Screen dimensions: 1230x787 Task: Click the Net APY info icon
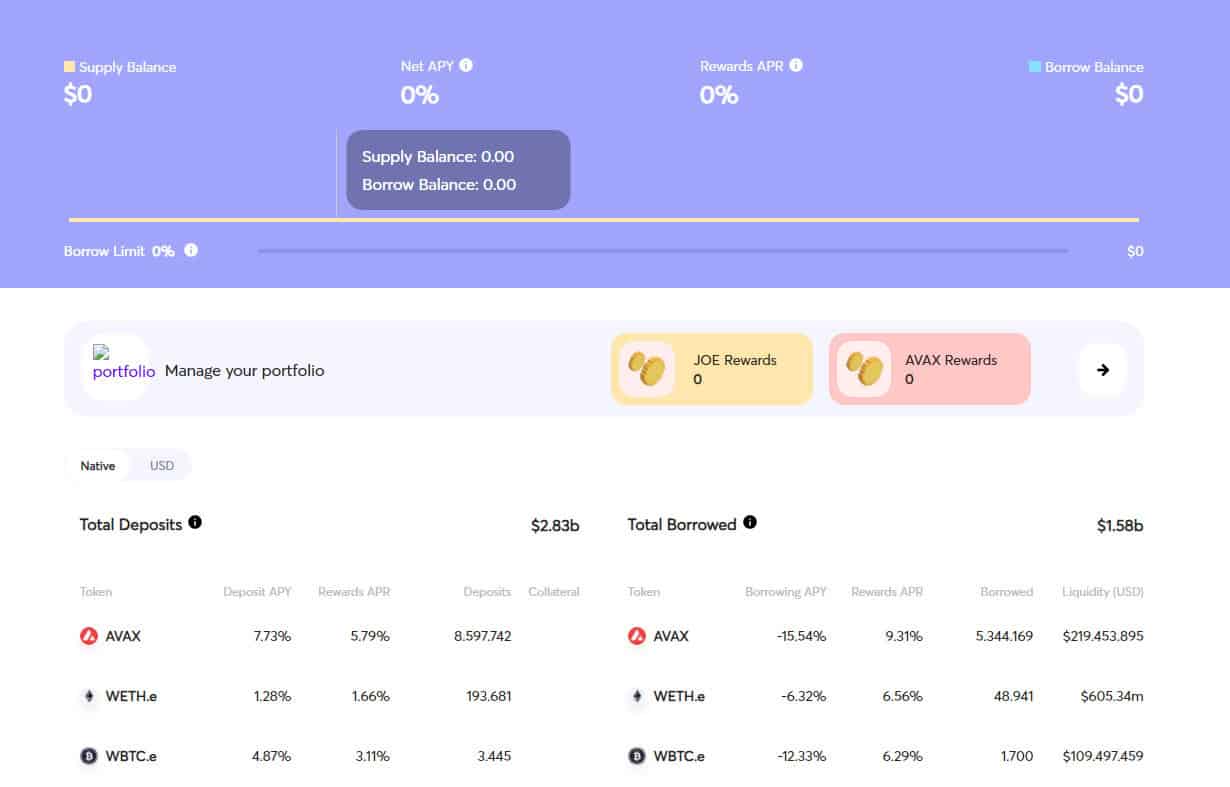click(466, 66)
